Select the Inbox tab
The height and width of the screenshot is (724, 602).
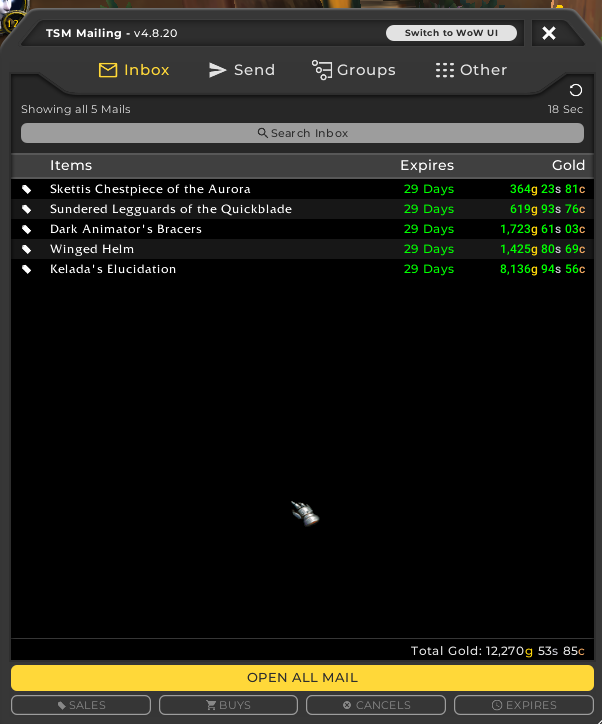[134, 70]
